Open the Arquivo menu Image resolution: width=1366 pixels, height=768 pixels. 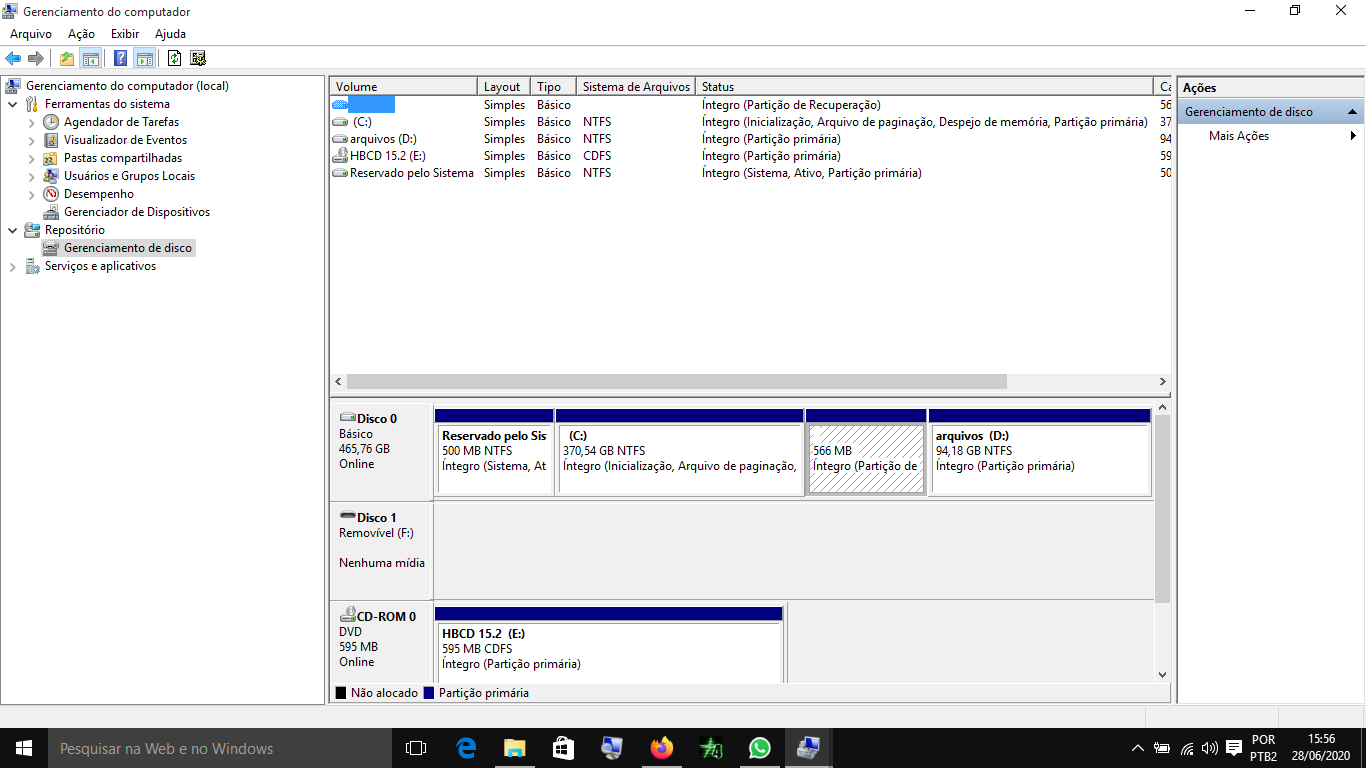point(31,34)
